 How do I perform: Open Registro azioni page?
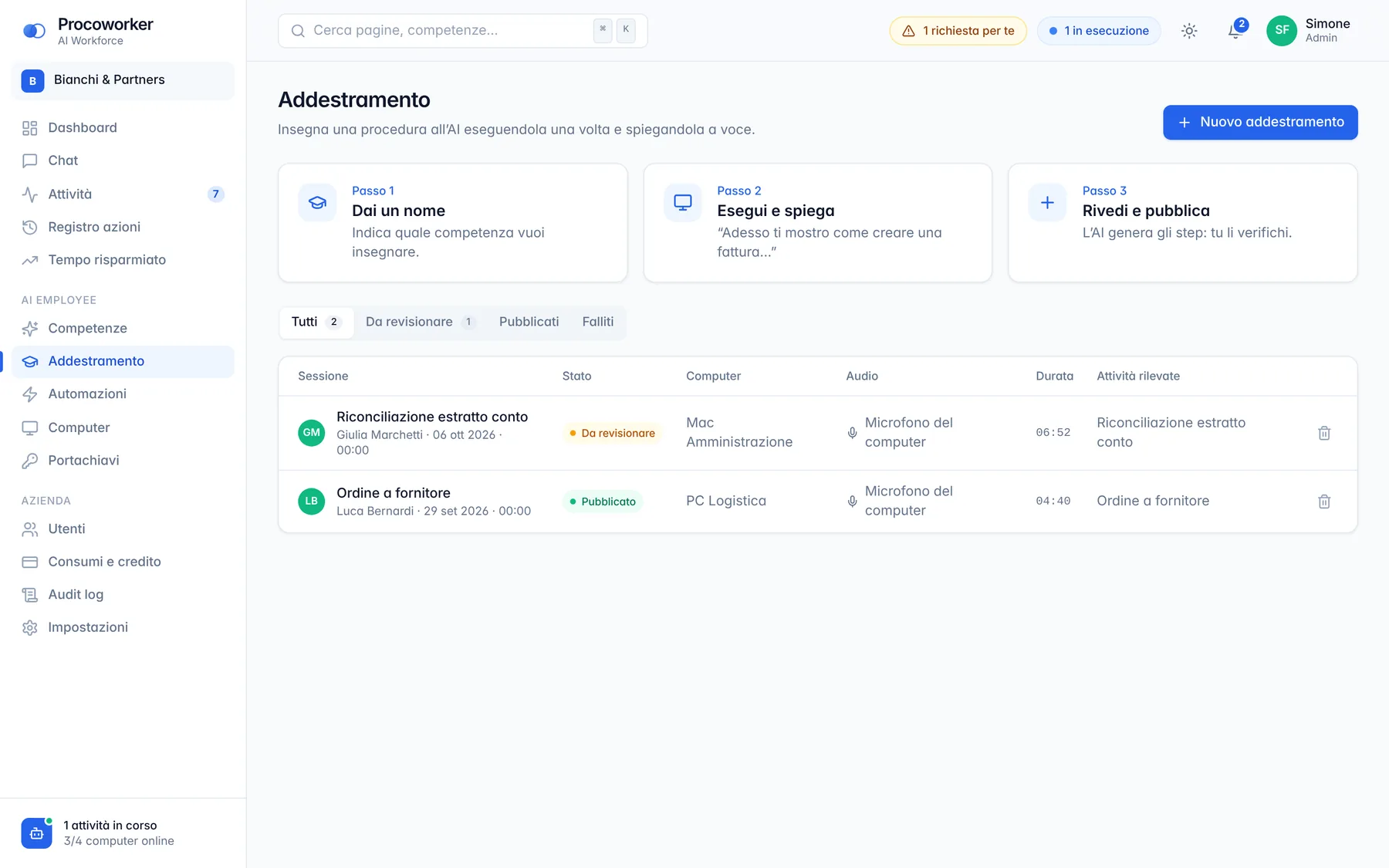coord(123,227)
